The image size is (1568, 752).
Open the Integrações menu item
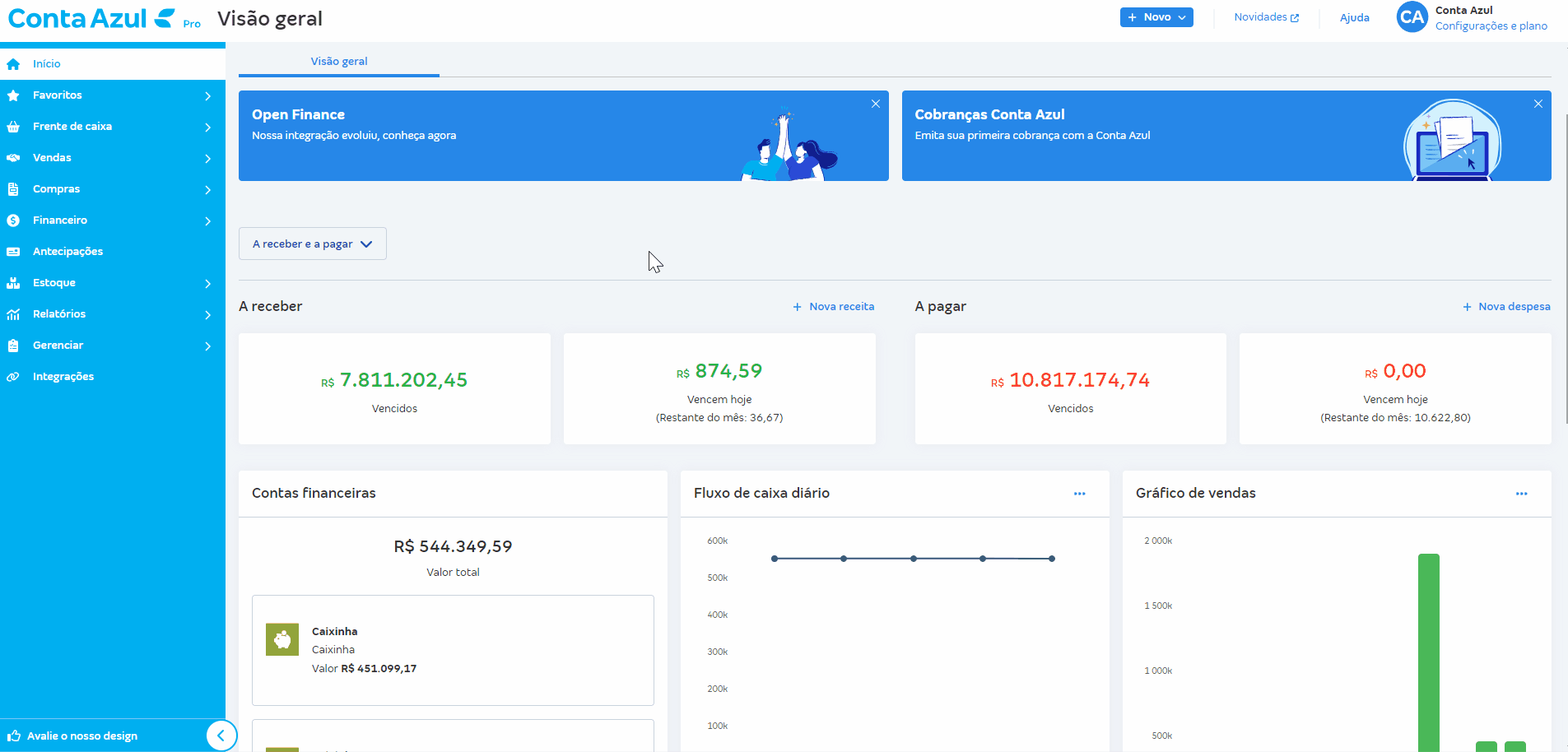click(63, 377)
